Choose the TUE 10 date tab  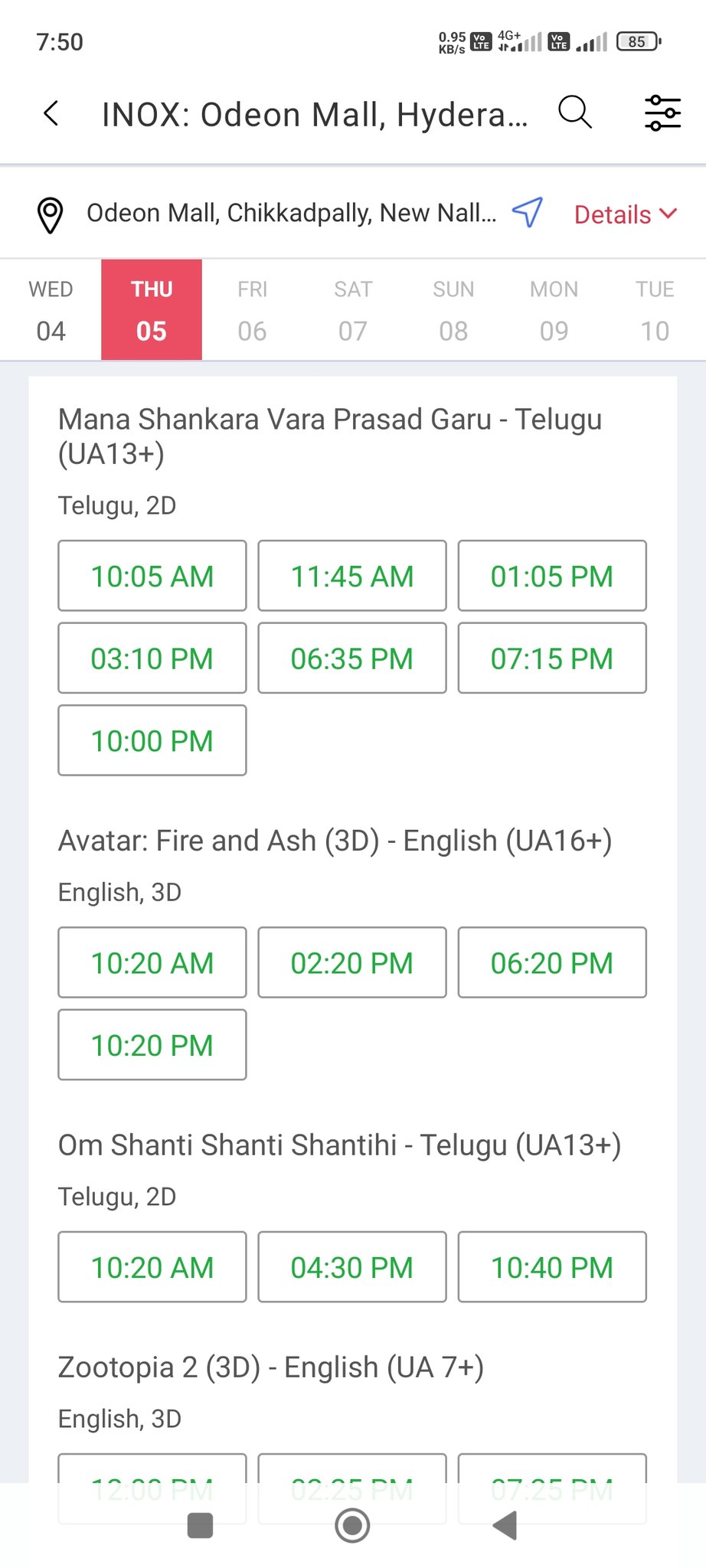[655, 310]
